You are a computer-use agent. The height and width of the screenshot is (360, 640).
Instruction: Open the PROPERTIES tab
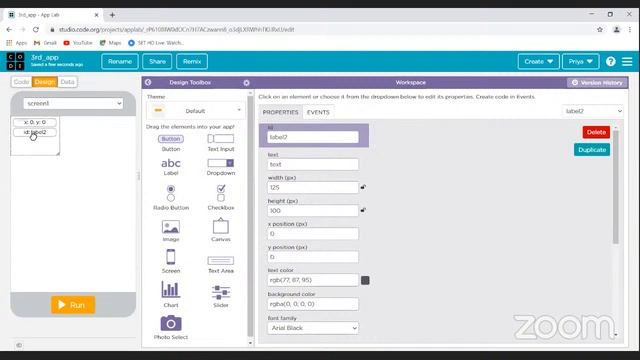point(280,112)
